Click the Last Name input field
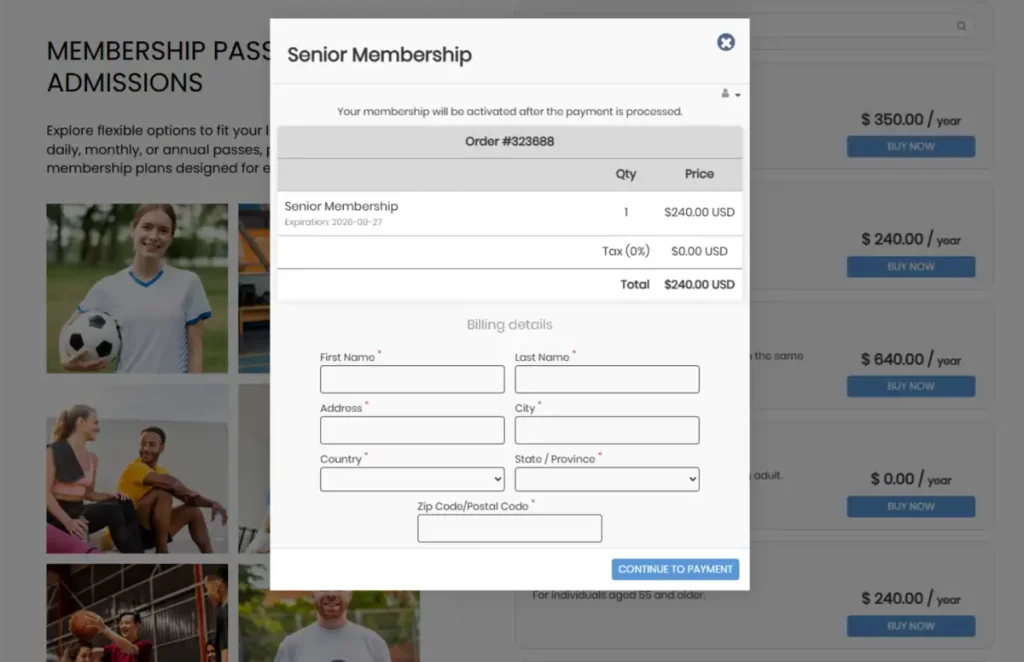 pyautogui.click(x=606, y=379)
